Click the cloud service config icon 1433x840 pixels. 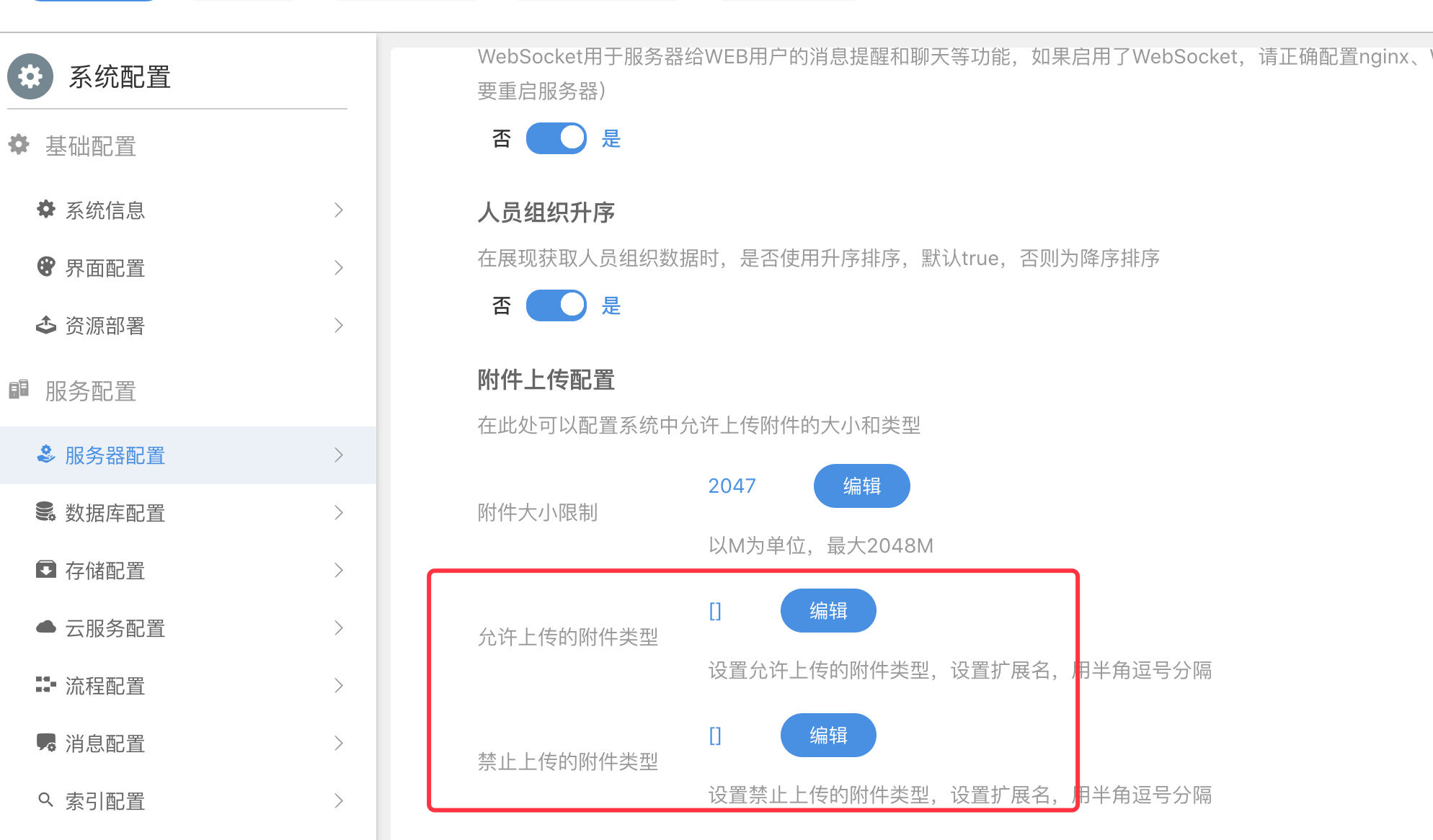tap(46, 627)
